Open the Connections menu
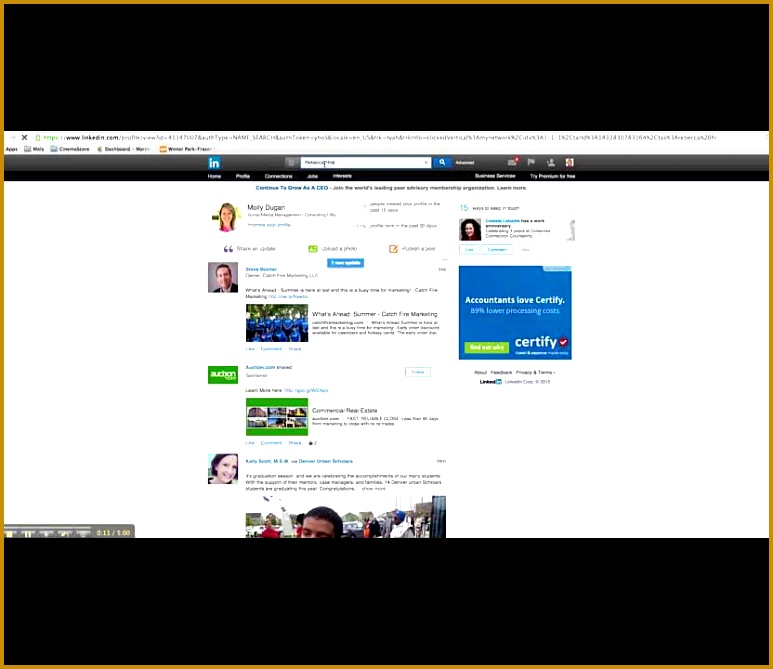This screenshot has width=773, height=669. click(279, 176)
